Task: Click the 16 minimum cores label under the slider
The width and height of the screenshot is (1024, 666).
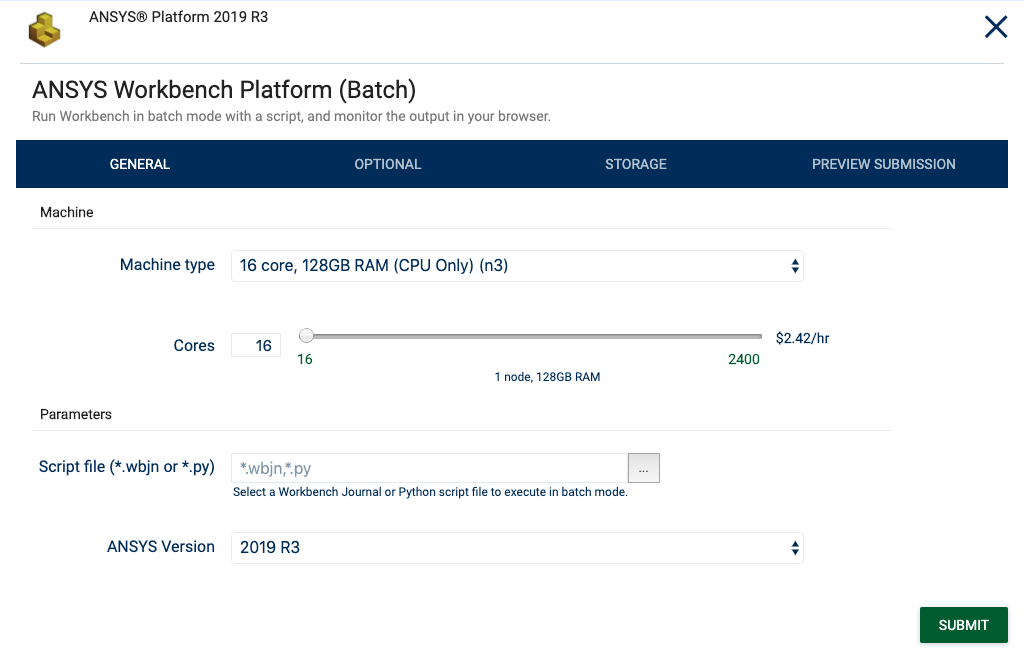Action: (305, 359)
